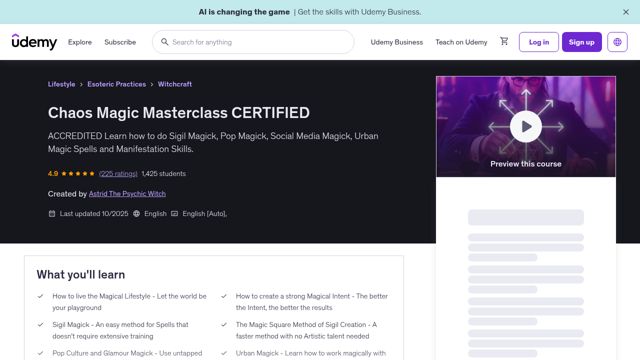Click the Sigil Magick learning item
The image size is (640, 360).
120,330
